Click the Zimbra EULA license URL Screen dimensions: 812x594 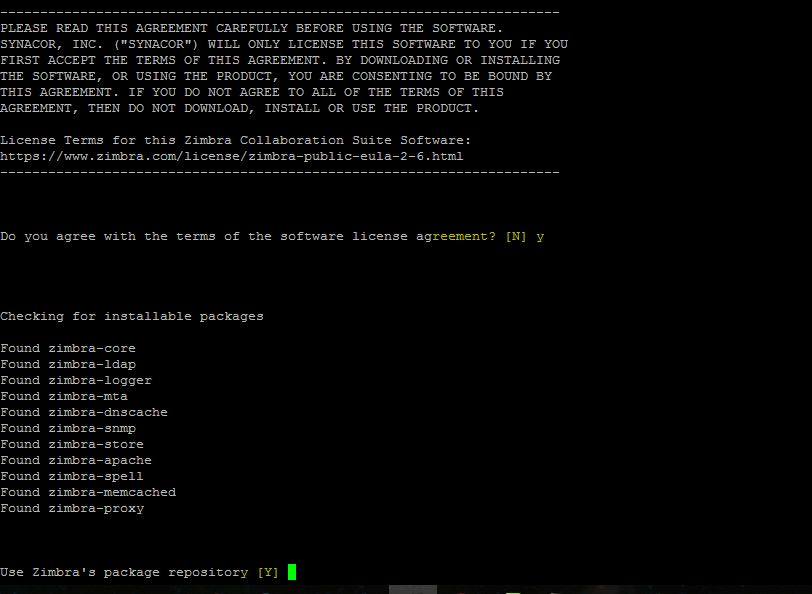231,156
